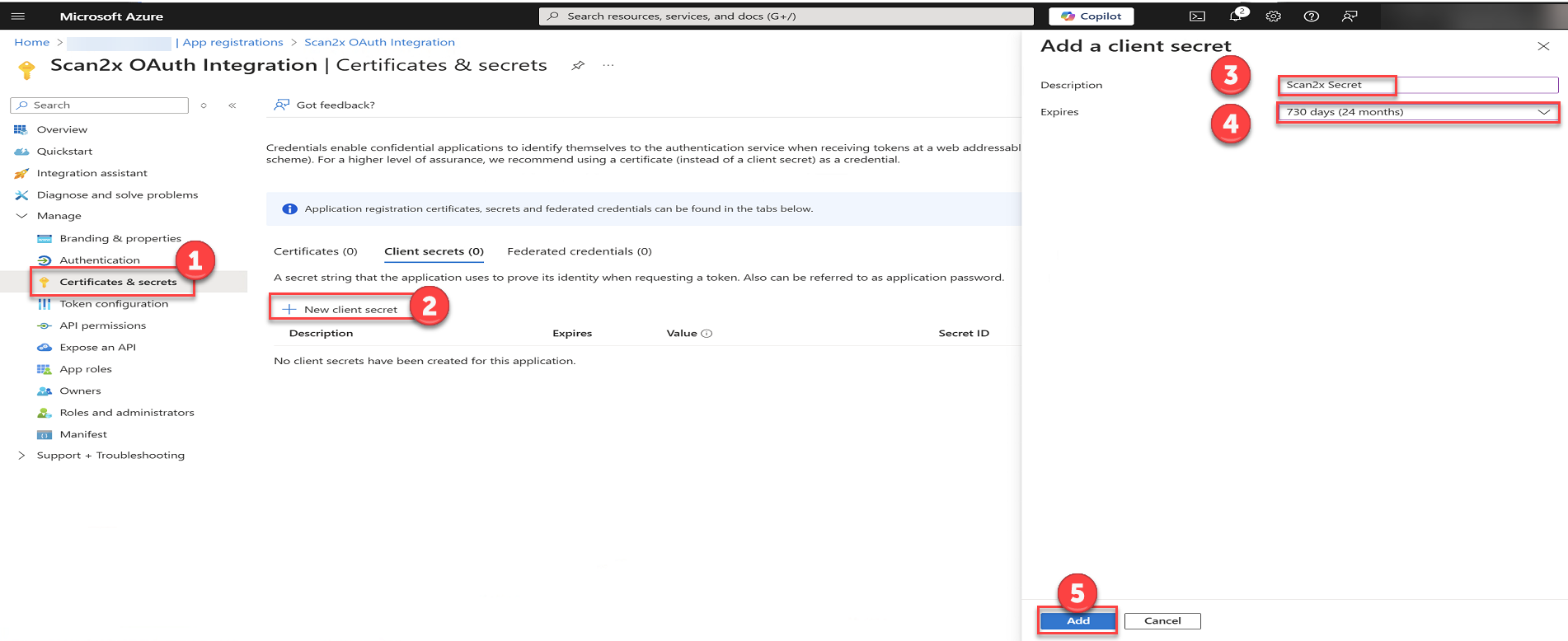The height and width of the screenshot is (641, 1568).
Task: Click the App registrations breadcrumb link
Action: (x=232, y=43)
